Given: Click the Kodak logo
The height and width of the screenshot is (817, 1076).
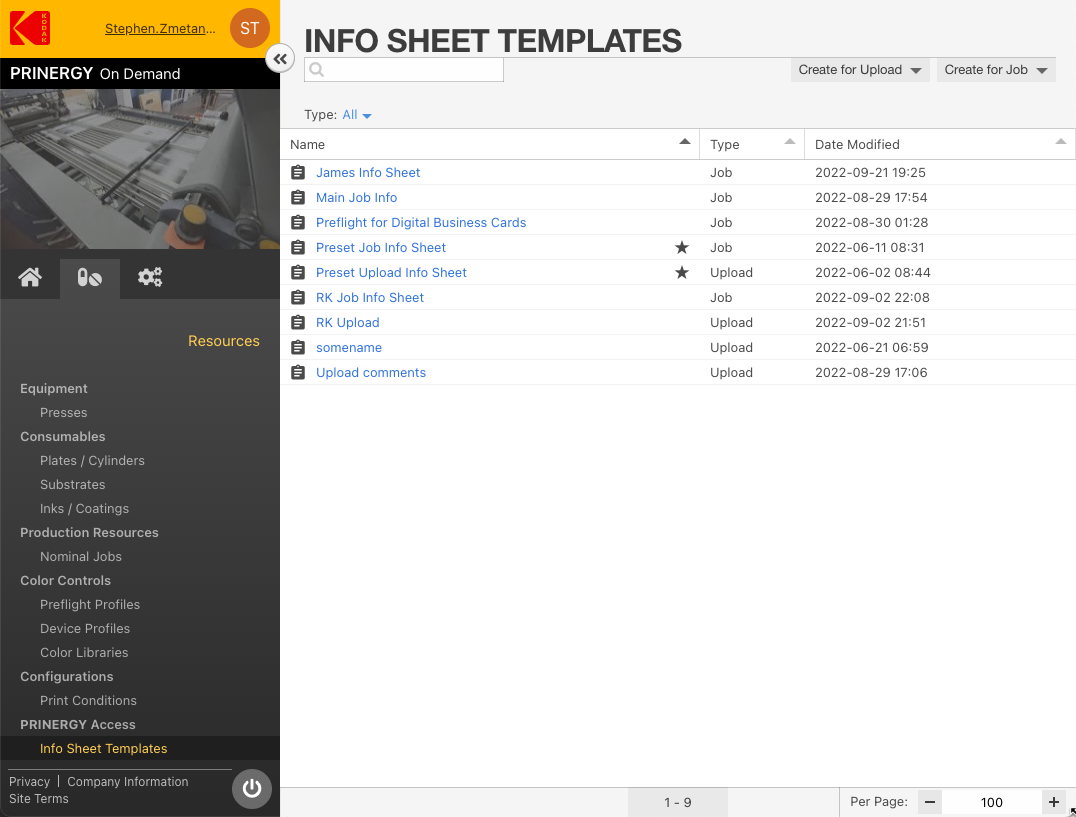Looking at the screenshot, I should (30, 28).
